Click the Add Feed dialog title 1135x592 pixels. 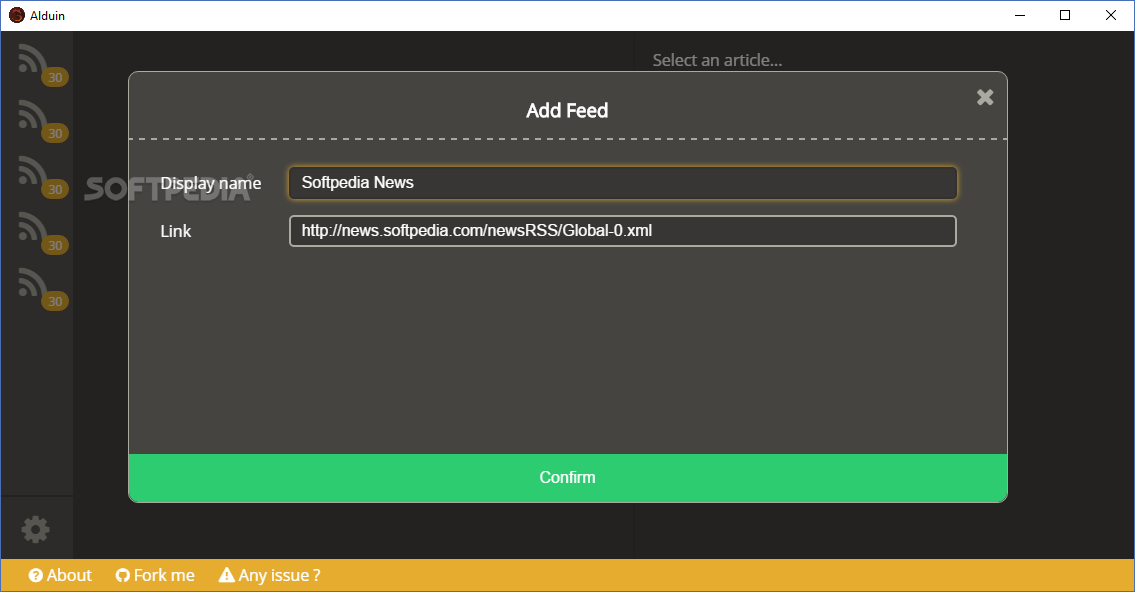click(568, 111)
